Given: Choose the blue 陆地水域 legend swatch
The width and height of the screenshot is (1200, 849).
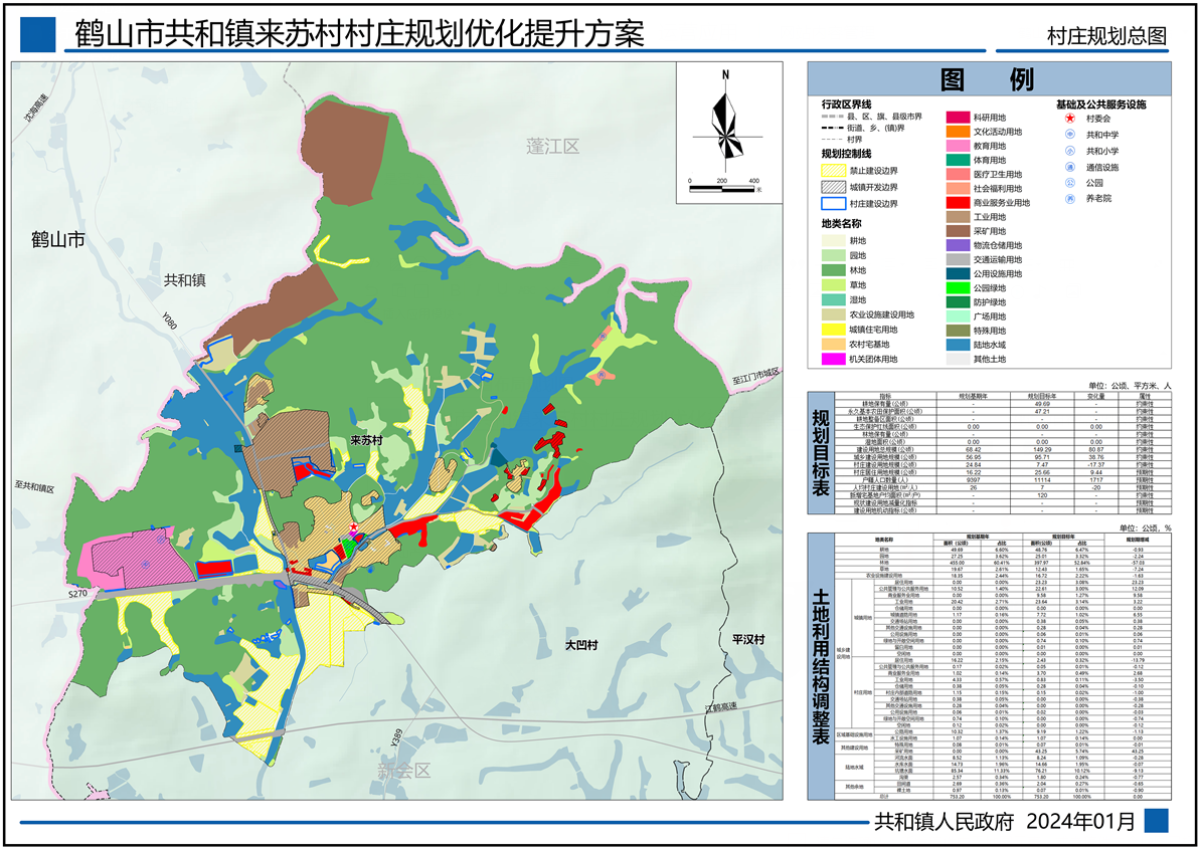Looking at the screenshot, I should pyautogui.click(x=960, y=344).
